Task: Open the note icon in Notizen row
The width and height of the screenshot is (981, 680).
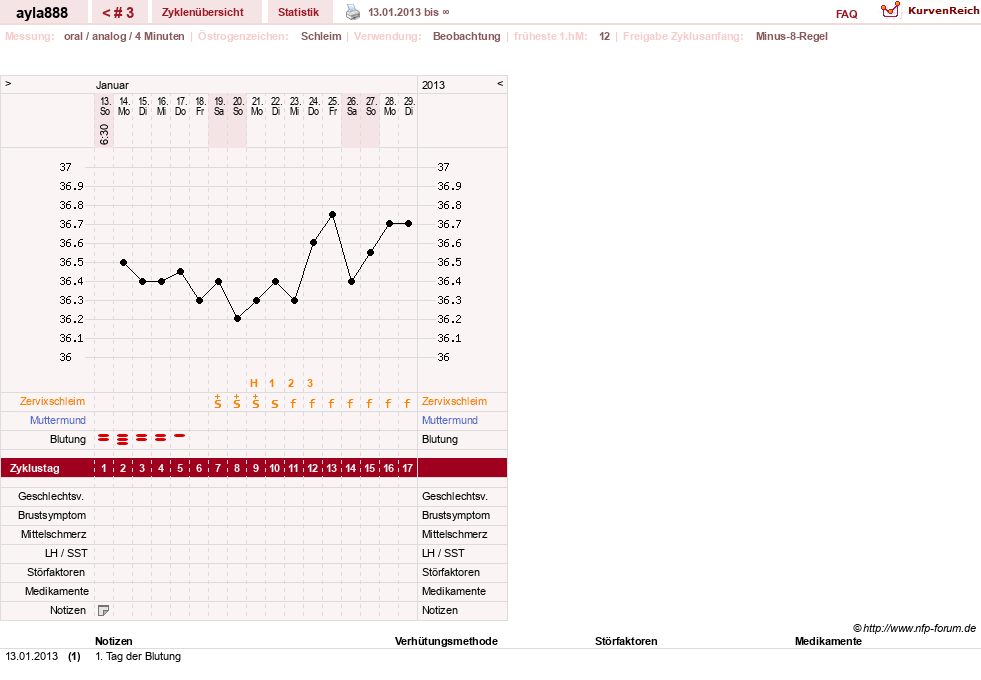Action: click(104, 611)
